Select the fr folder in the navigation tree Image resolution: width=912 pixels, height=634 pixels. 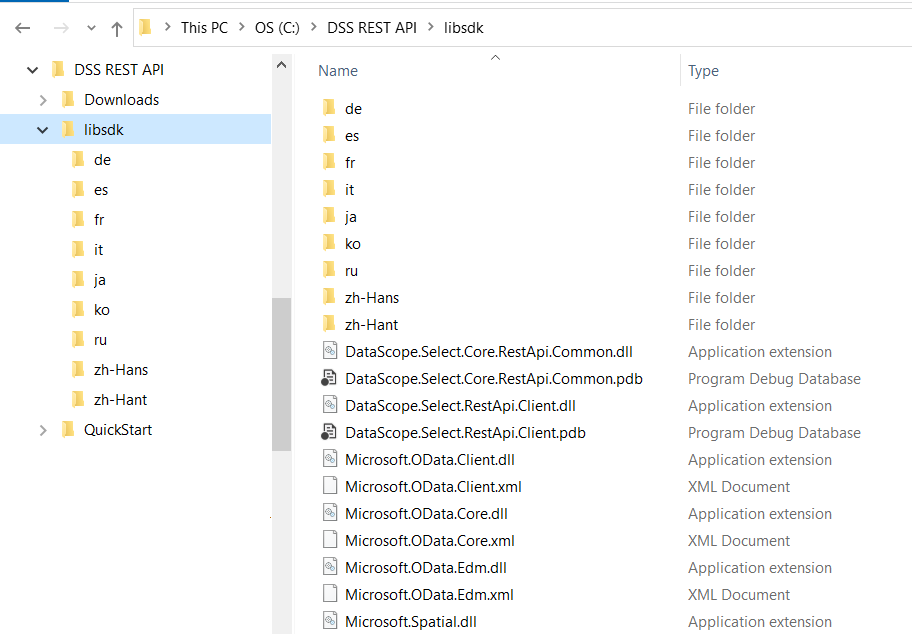click(99, 220)
